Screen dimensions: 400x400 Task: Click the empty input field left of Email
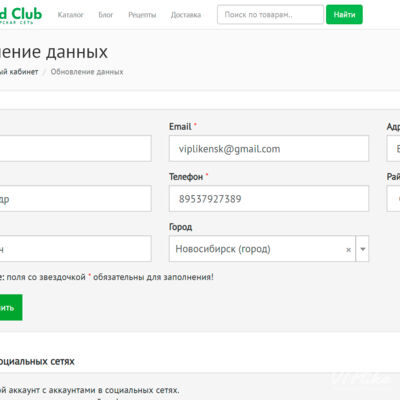(x=76, y=148)
